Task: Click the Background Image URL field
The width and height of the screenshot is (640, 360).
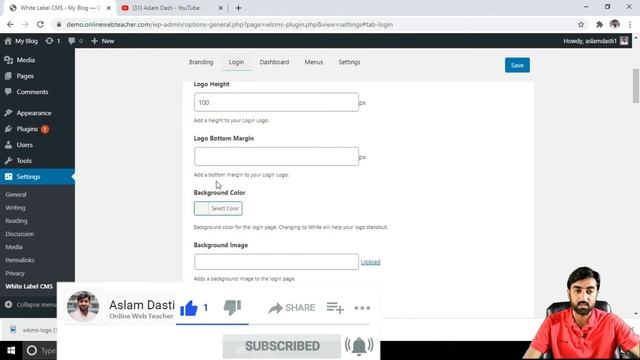Action: click(276, 262)
